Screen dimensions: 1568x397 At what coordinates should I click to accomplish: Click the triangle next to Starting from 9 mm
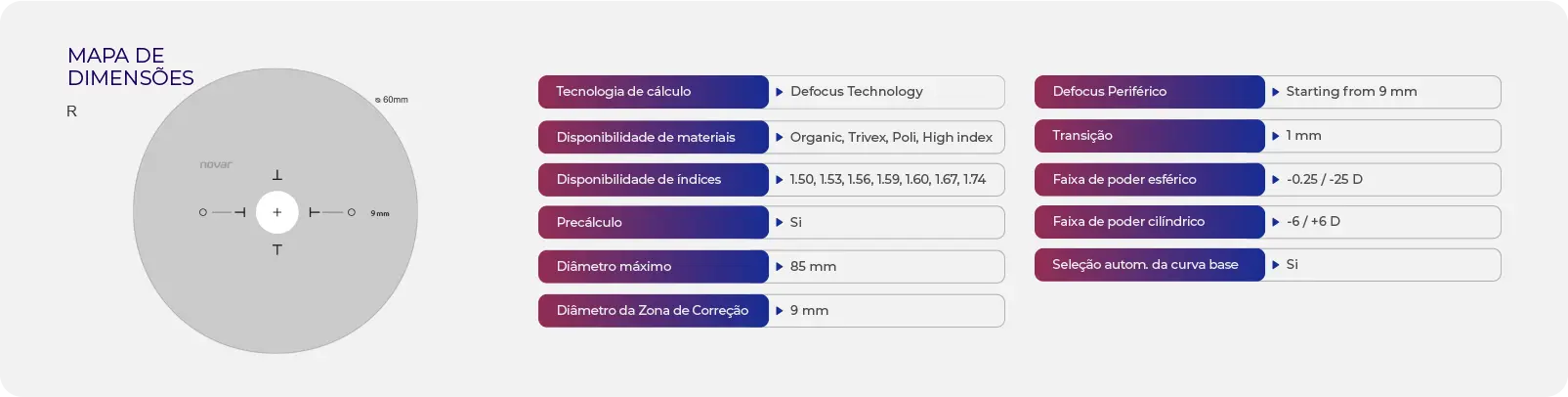pyautogui.click(x=1276, y=92)
